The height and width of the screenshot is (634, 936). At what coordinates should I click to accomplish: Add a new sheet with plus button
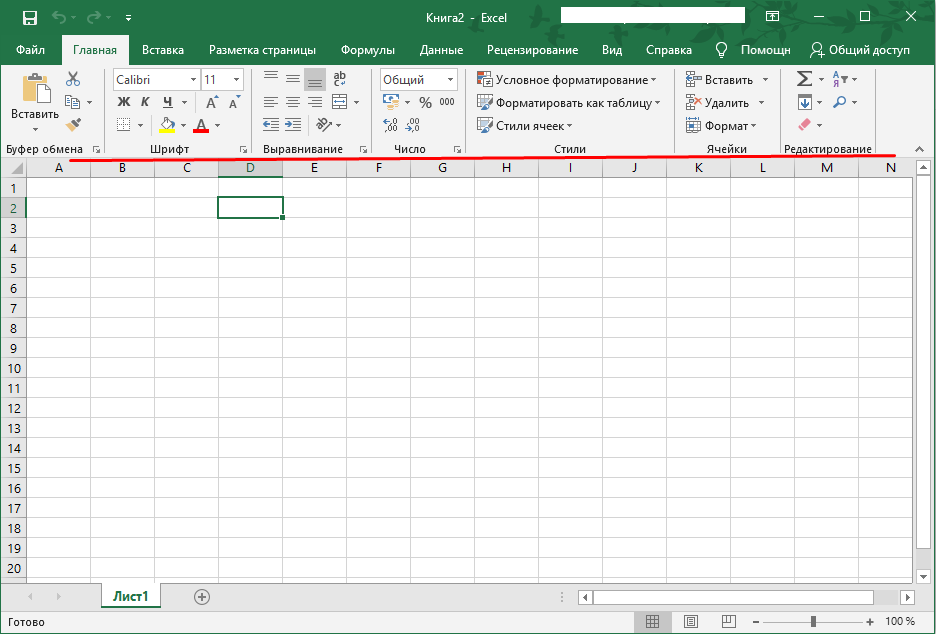(202, 597)
